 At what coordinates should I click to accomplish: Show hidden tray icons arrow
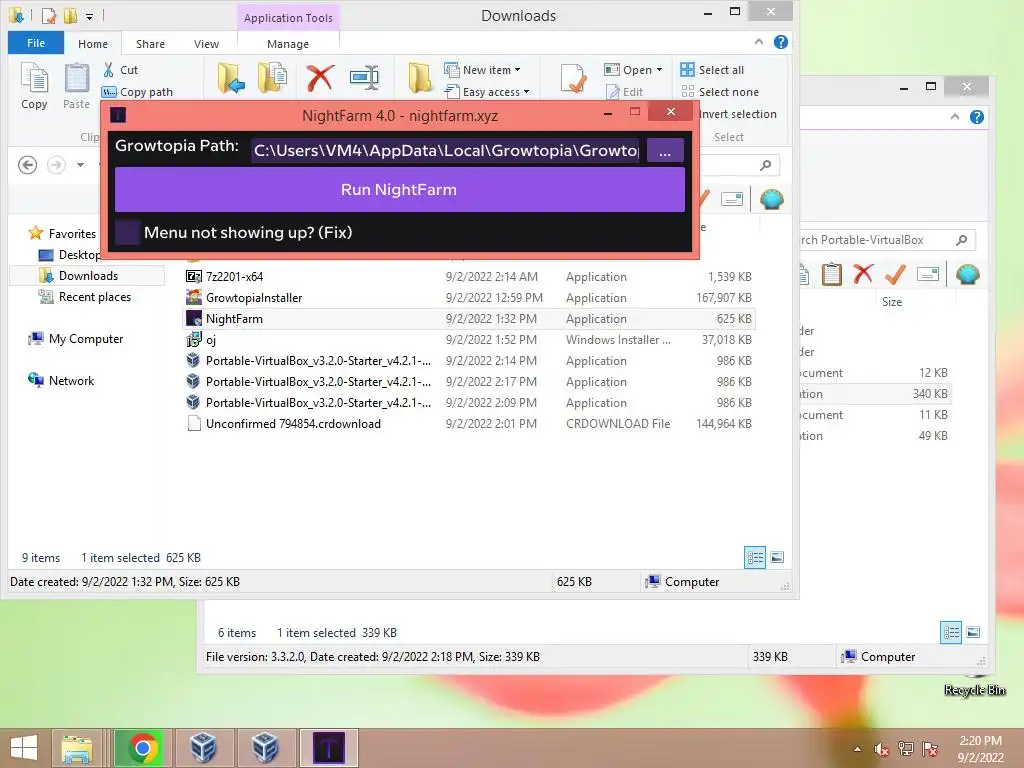click(x=857, y=749)
